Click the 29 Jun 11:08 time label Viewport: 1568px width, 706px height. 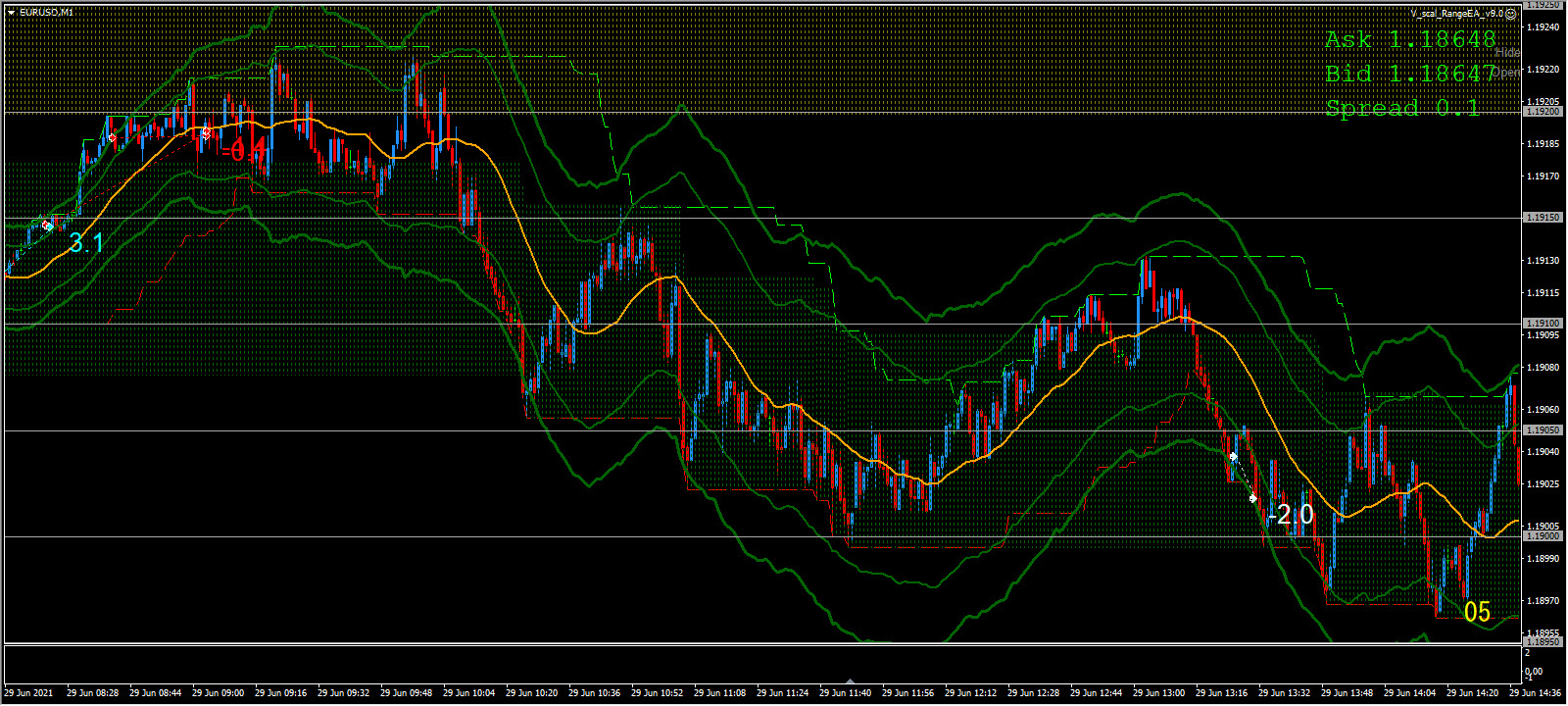719,693
